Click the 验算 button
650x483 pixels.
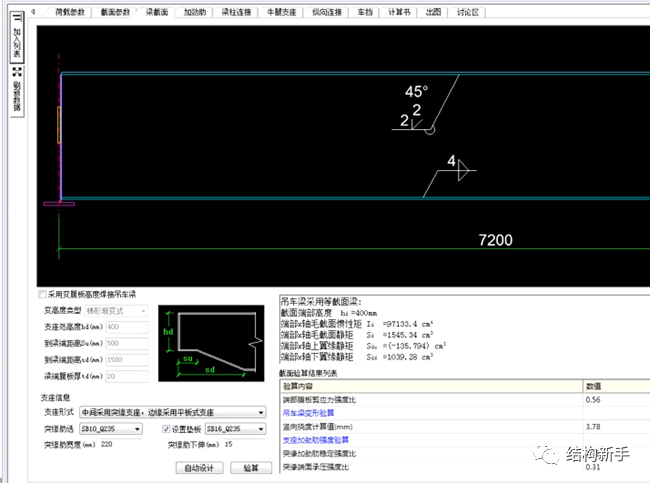[x=251, y=468]
